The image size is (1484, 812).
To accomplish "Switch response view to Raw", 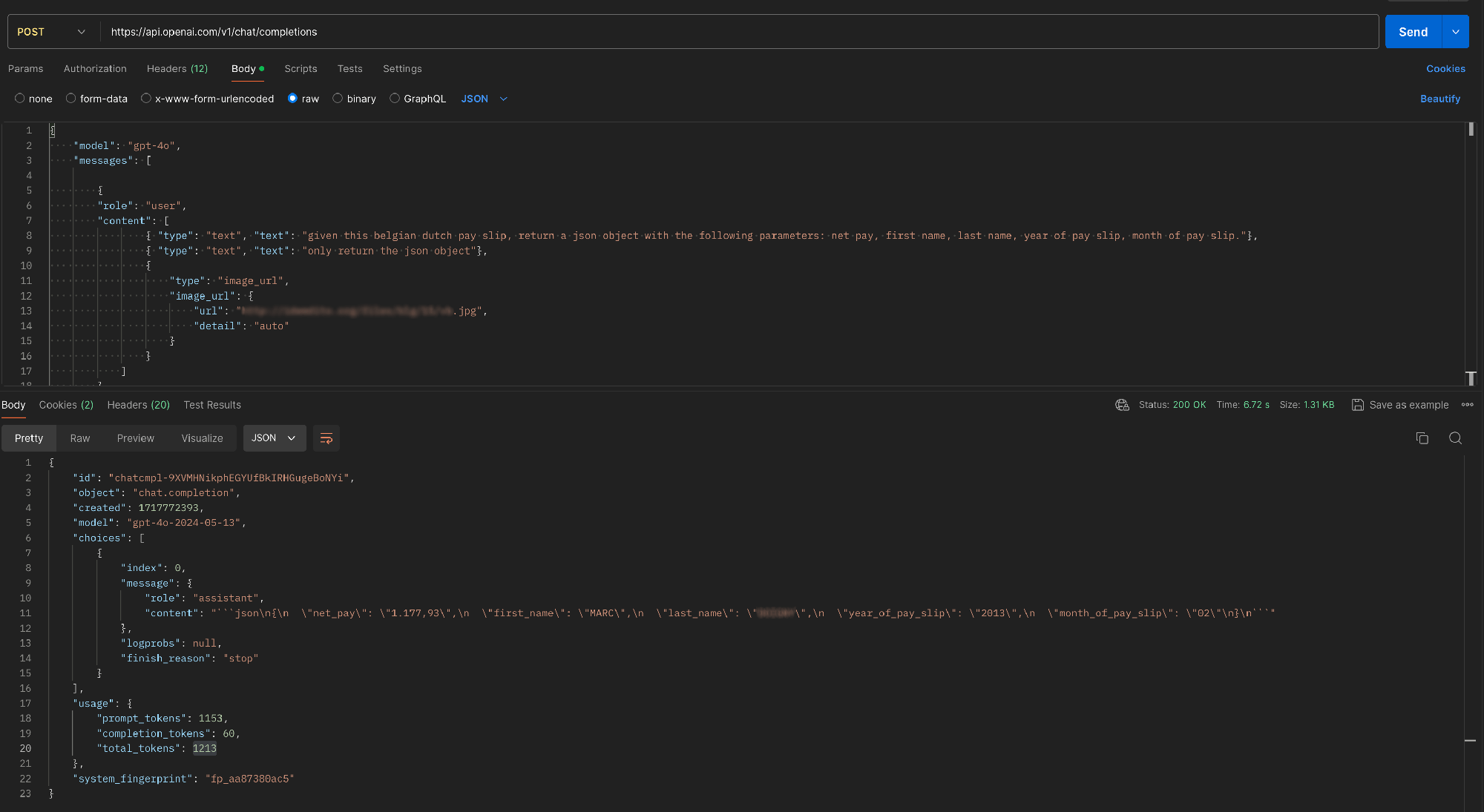I will 80,438.
